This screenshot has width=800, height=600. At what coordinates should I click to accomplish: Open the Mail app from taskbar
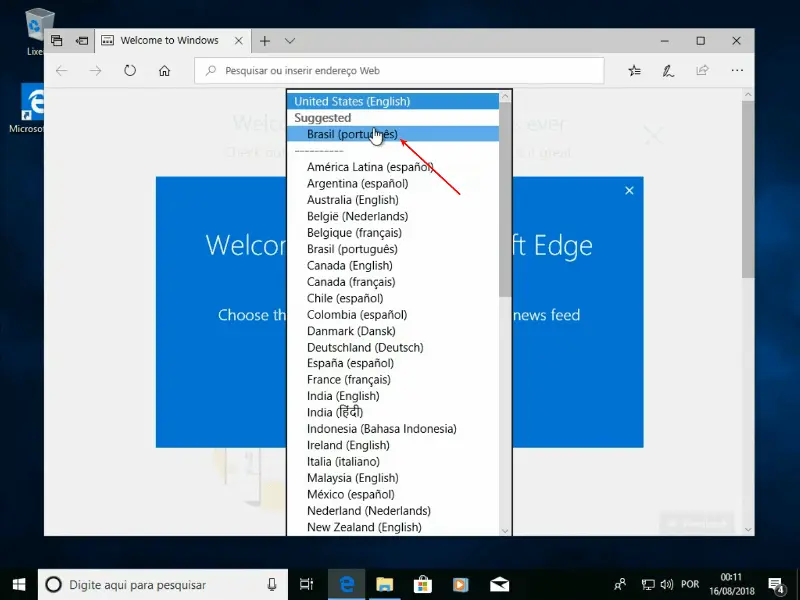click(x=499, y=585)
